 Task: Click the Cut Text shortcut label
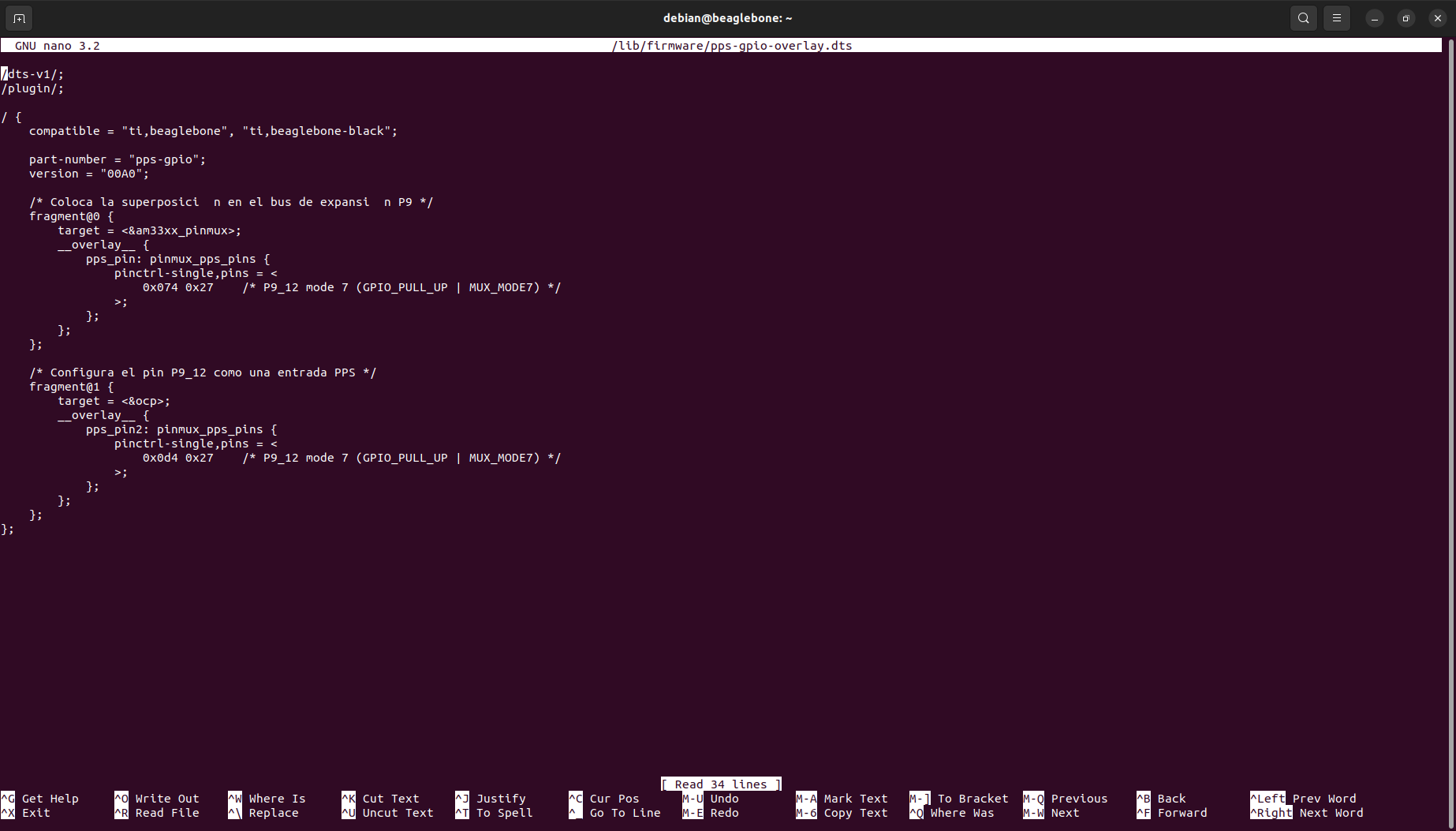click(x=390, y=799)
